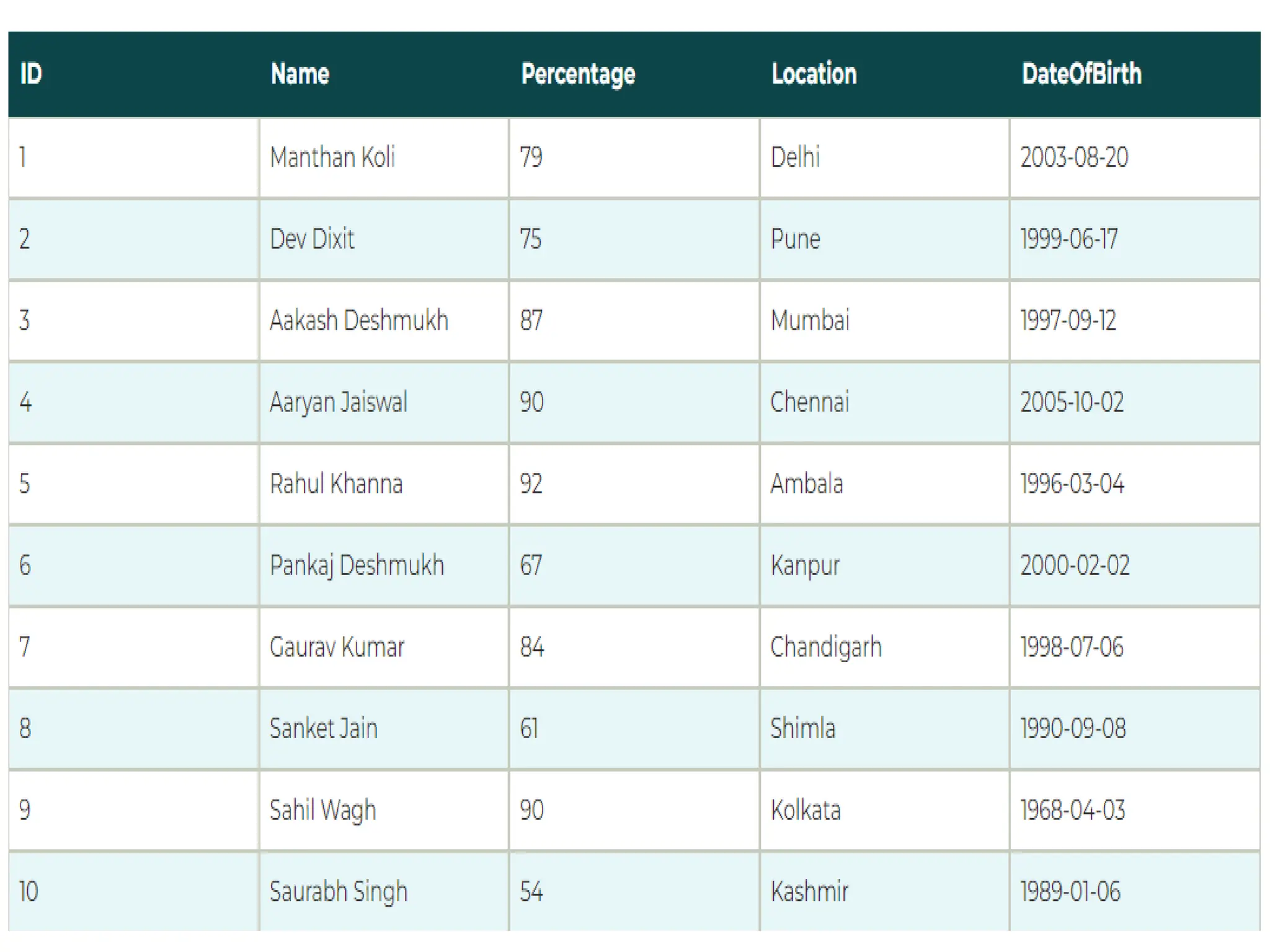Select the Manthan Koli name cell
Image resolution: width=1270 pixels, height=952 pixels.
[332, 157]
